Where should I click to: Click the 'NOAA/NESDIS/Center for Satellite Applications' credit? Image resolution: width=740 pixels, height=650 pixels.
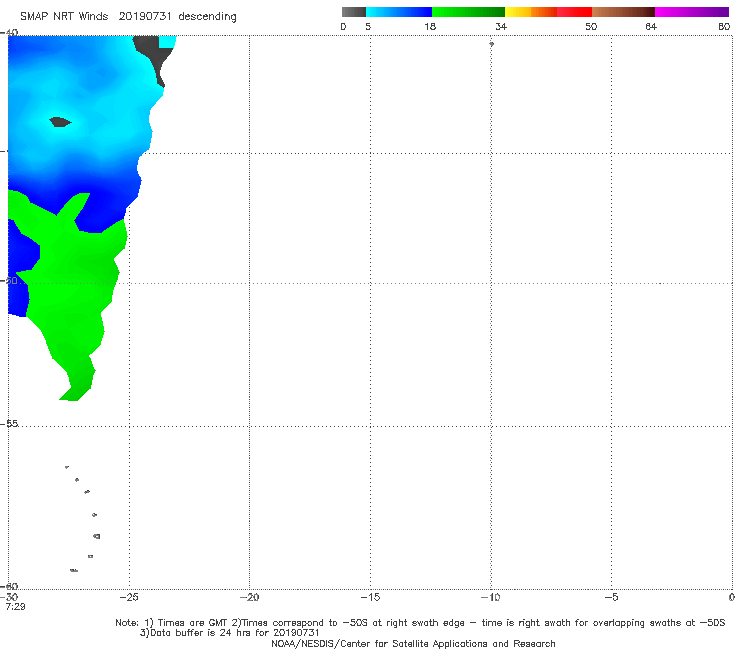[x=413, y=643]
